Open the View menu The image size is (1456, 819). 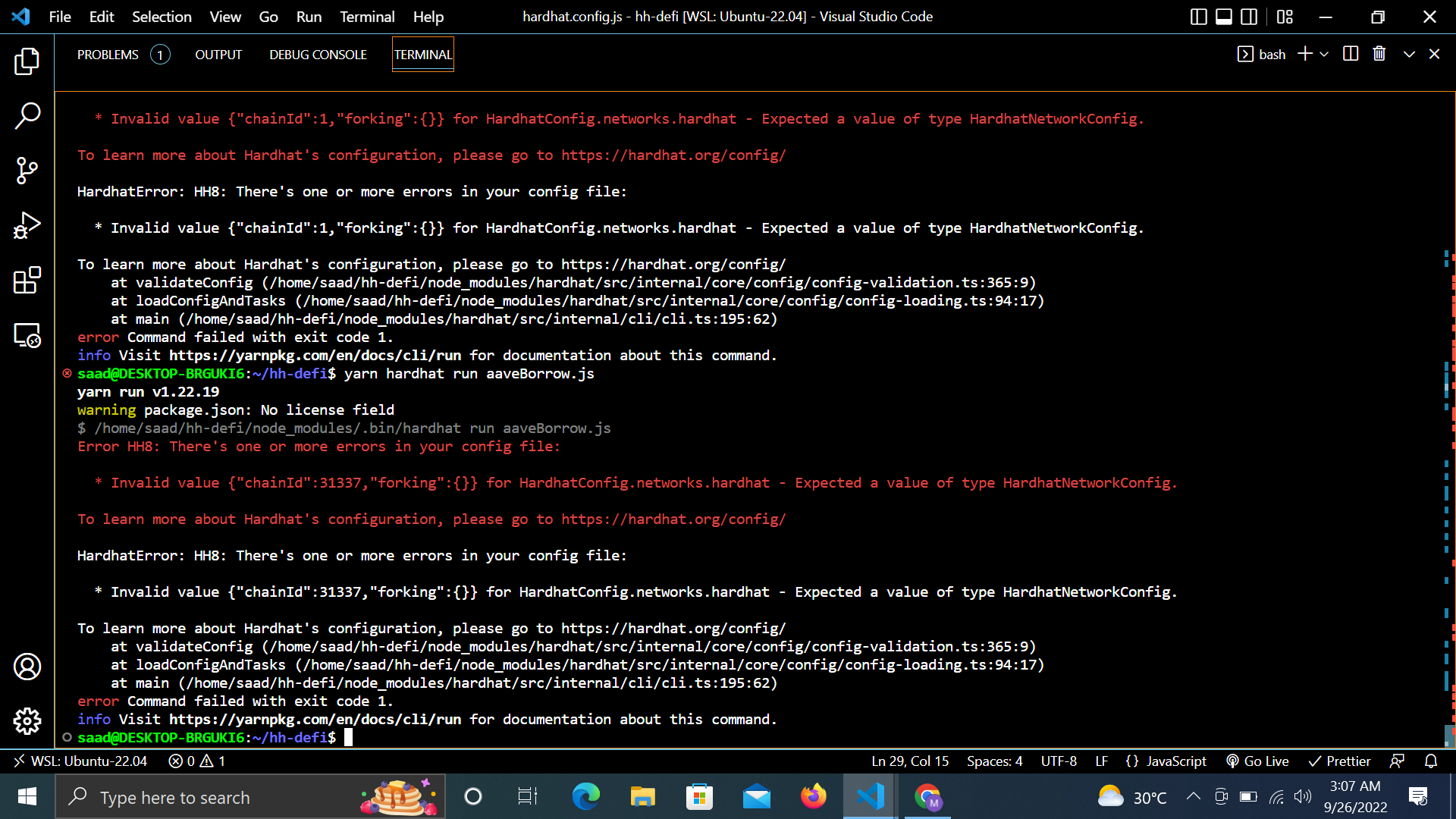[x=225, y=17]
